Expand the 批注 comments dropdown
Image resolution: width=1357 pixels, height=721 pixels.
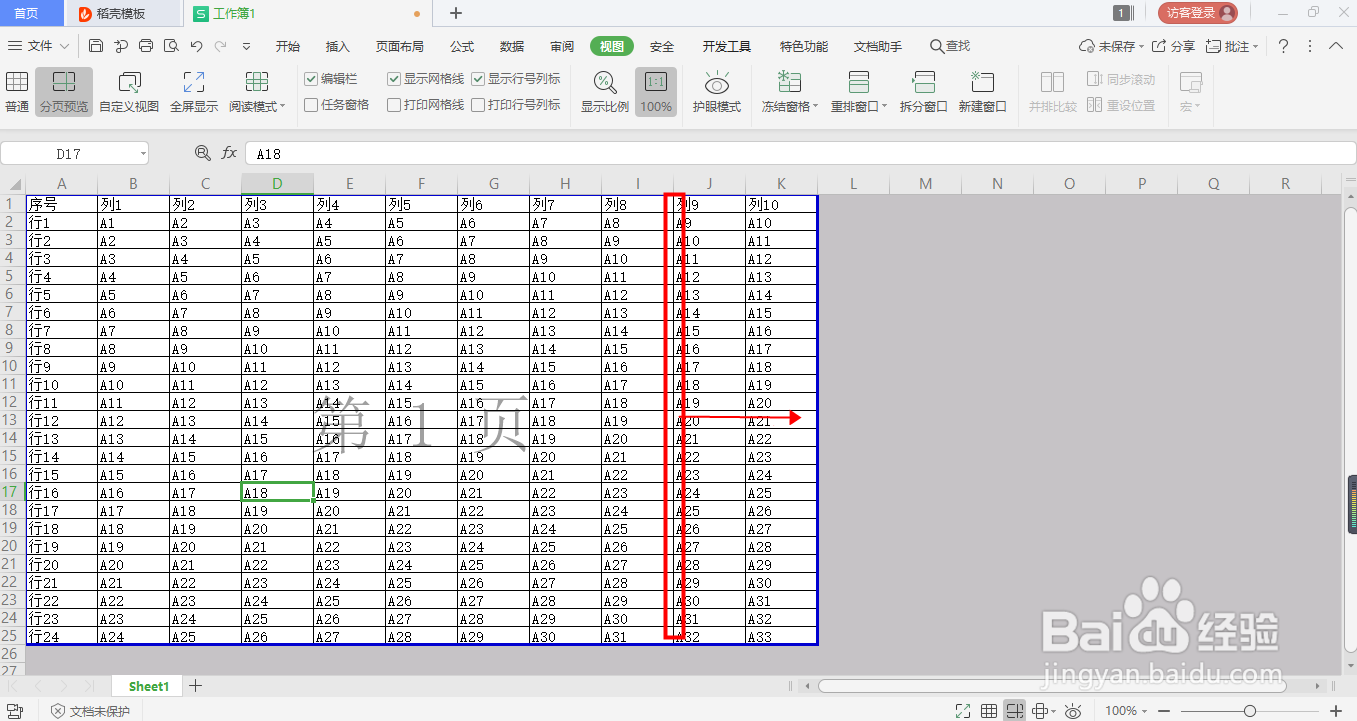1256,47
